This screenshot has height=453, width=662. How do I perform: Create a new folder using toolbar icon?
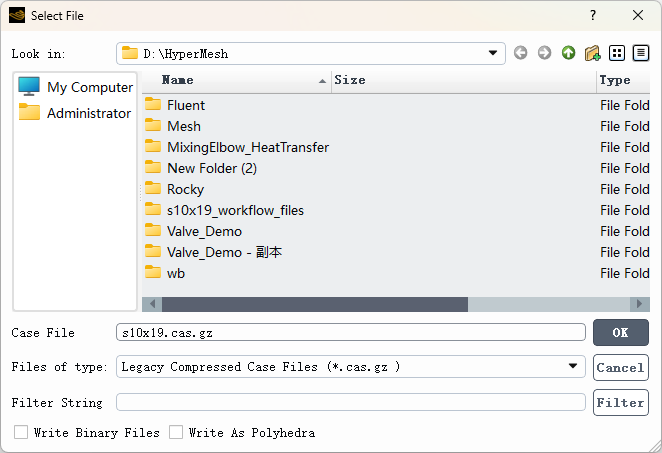point(593,53)
